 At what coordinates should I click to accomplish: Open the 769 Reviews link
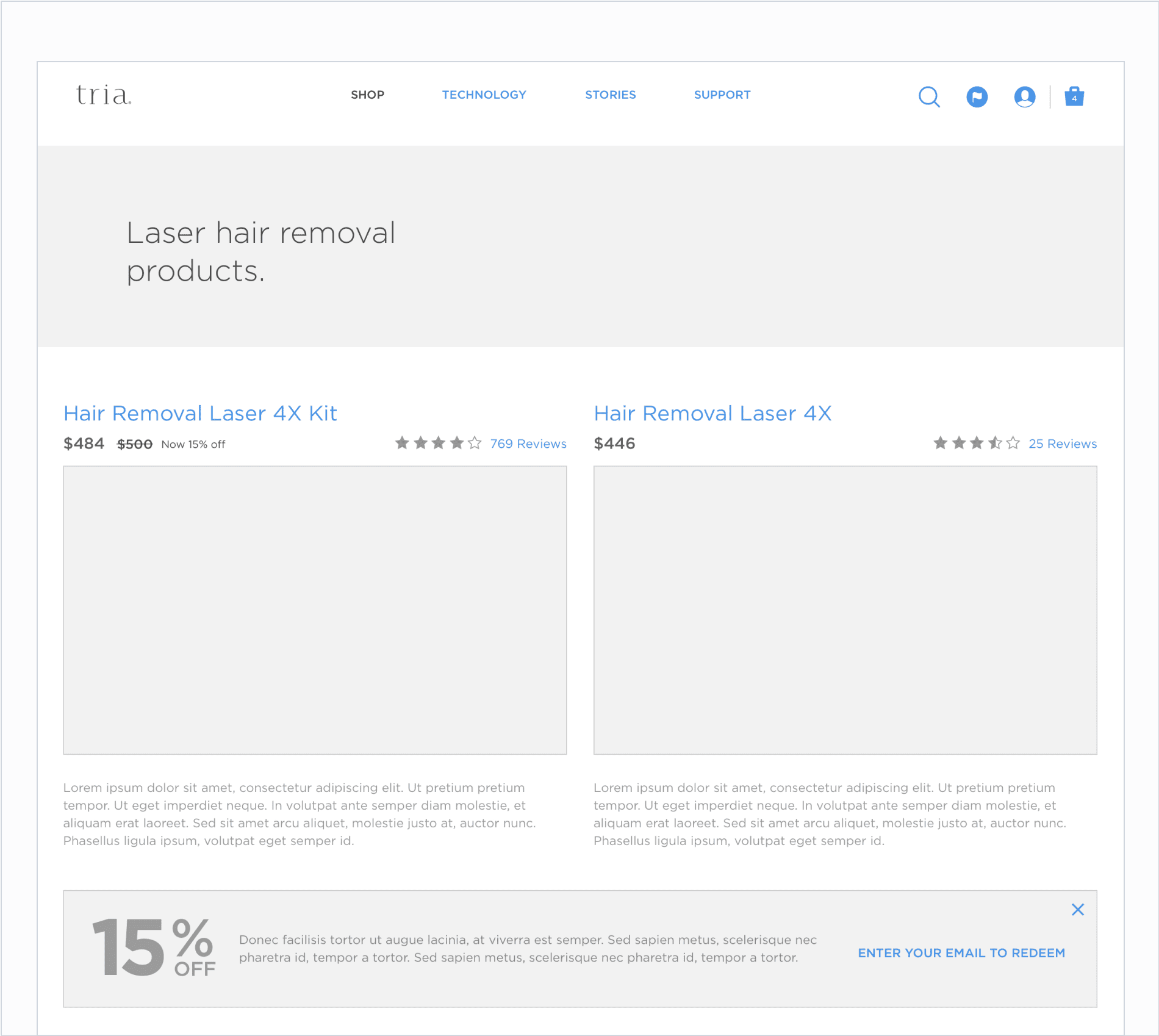[x=528, y=444]
